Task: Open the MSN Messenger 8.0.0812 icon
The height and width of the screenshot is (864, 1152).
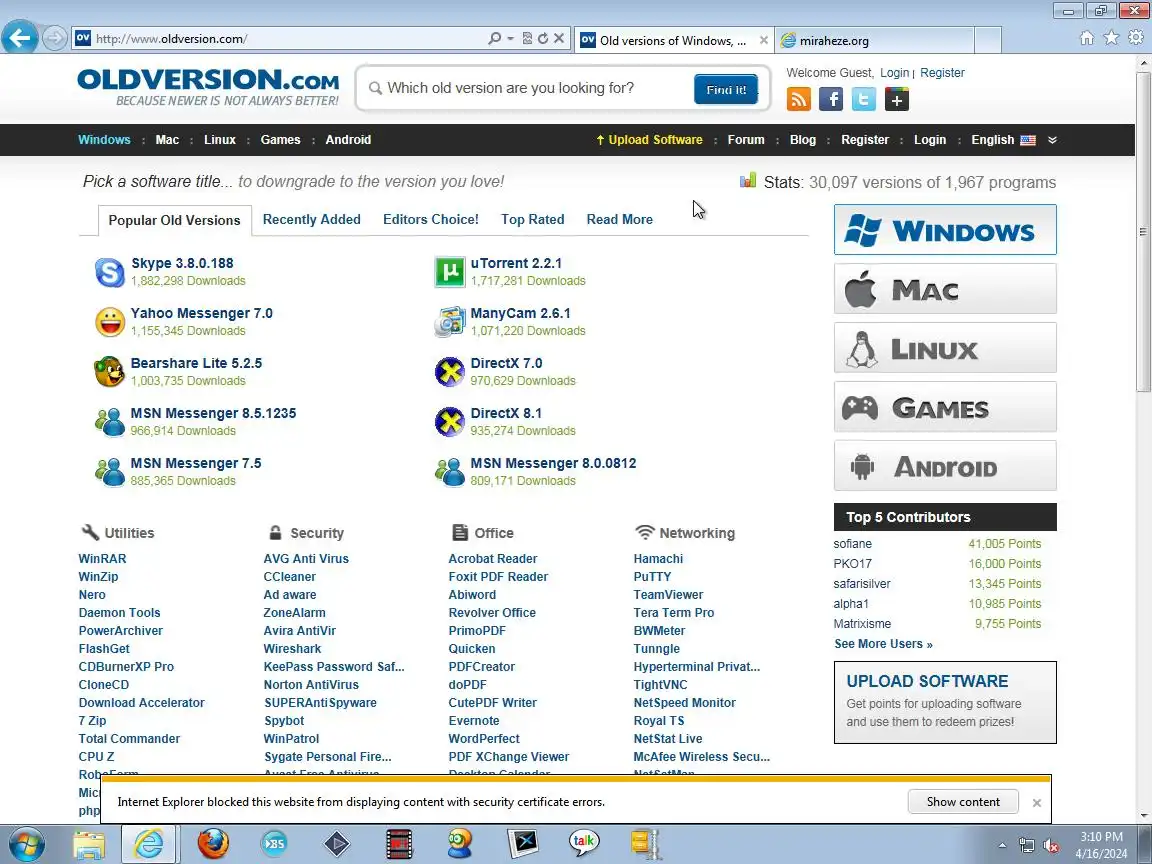Action: (x=450, y=472)
